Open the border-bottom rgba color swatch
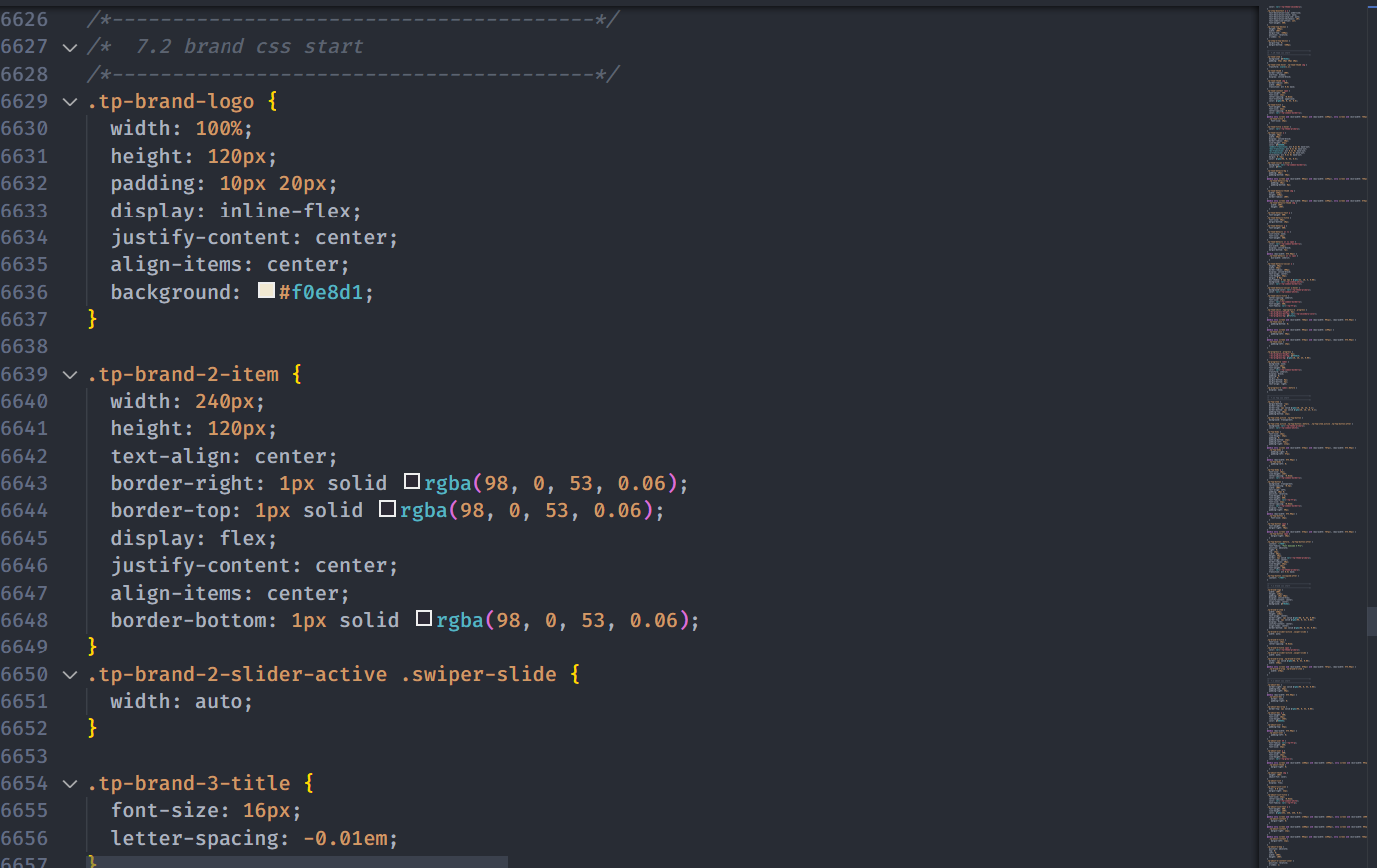 pos(423,619)
